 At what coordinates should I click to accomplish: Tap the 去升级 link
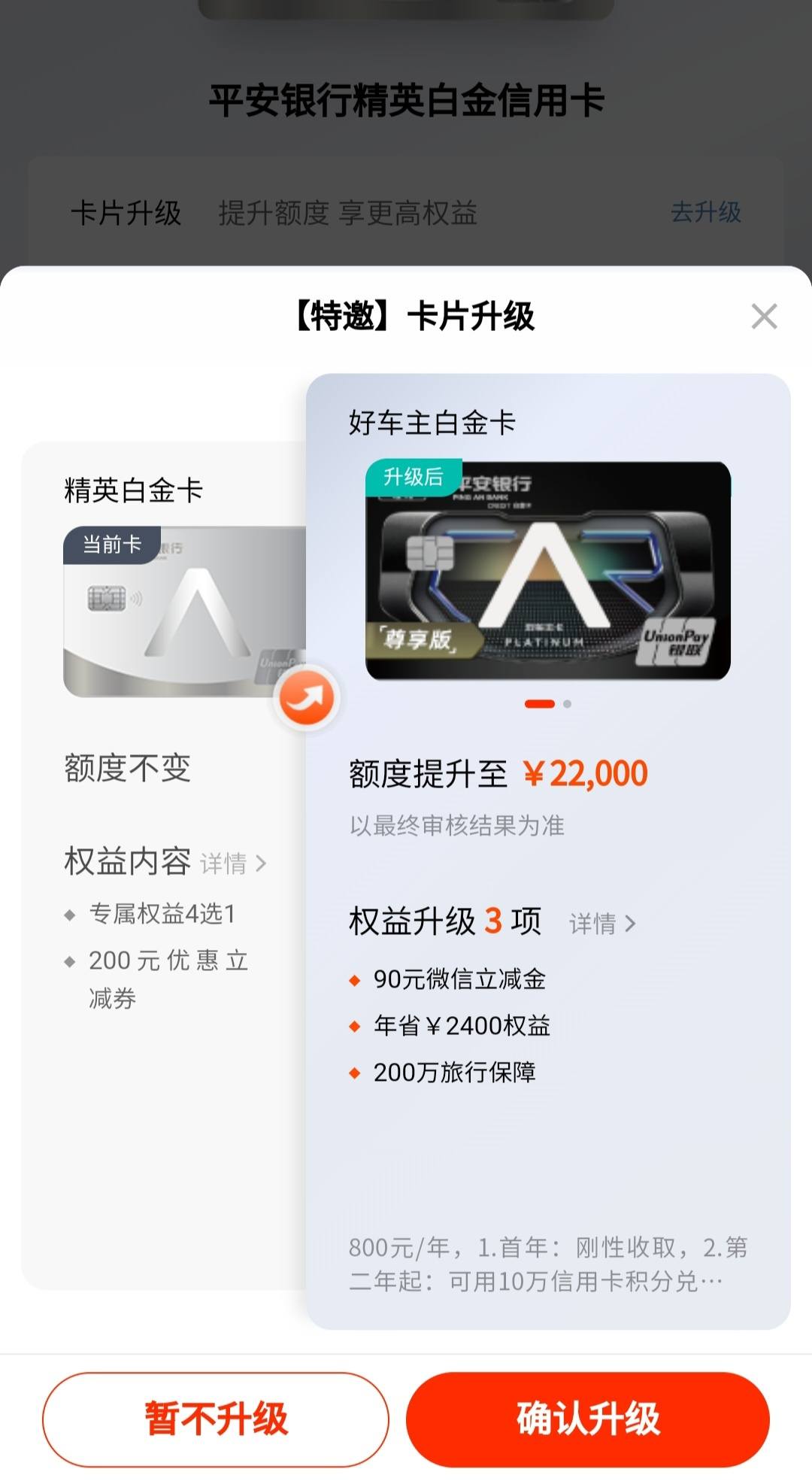point(705,212)
